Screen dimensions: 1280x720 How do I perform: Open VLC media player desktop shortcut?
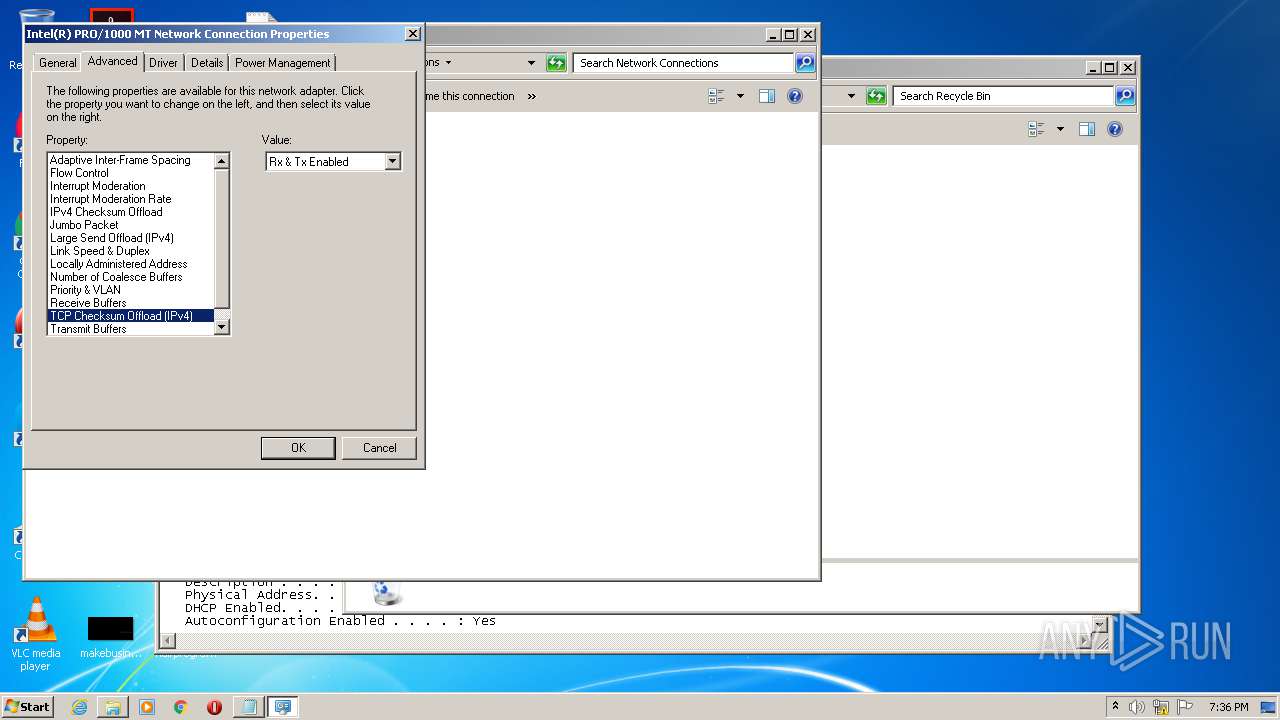36,633
